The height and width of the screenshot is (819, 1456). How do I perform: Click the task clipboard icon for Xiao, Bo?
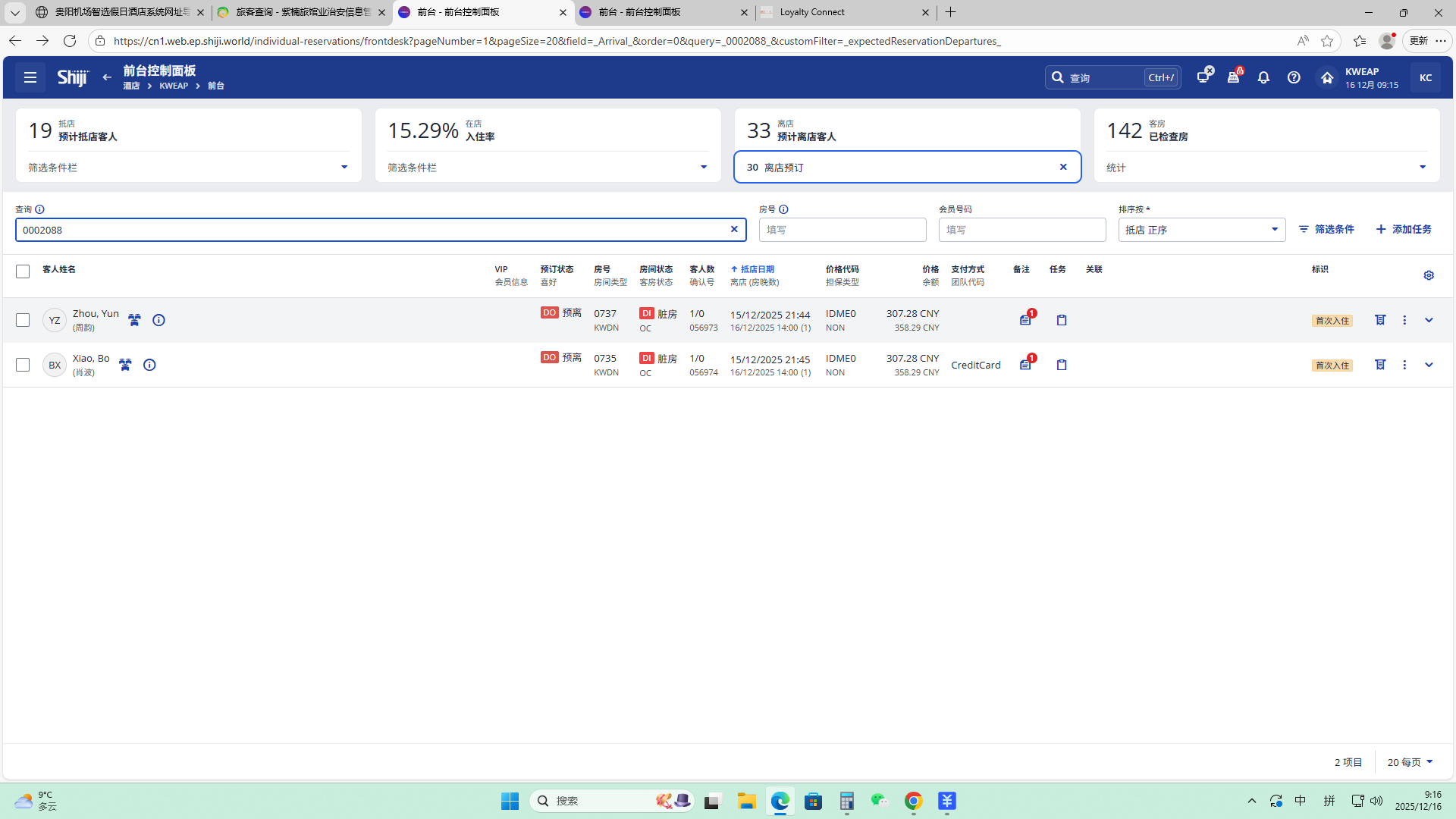click(x=1062, y=365)
